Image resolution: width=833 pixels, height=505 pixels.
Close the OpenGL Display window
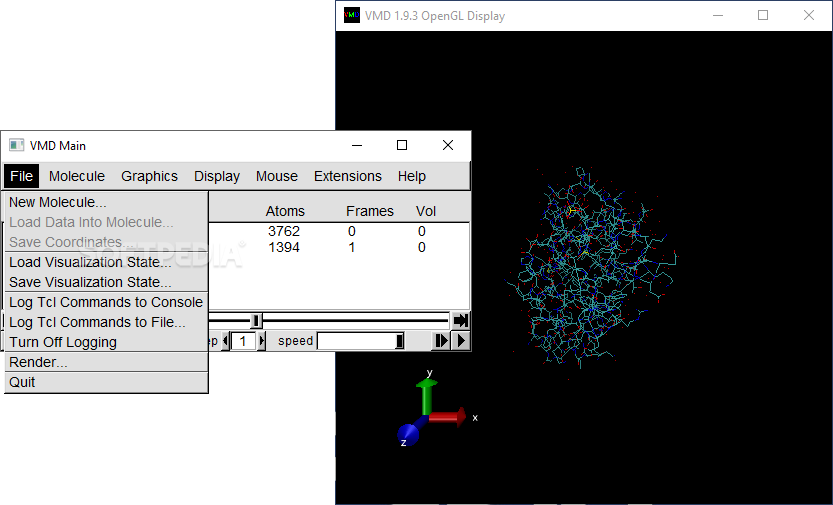pos(809,15)
